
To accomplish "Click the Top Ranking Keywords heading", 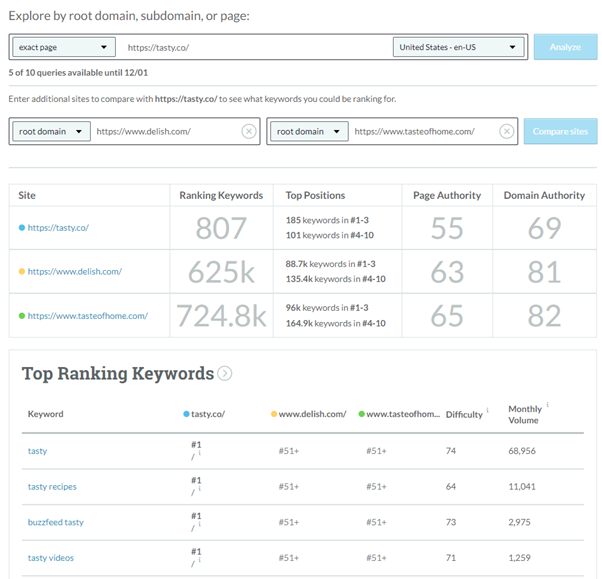I will [x=118, y=374].
